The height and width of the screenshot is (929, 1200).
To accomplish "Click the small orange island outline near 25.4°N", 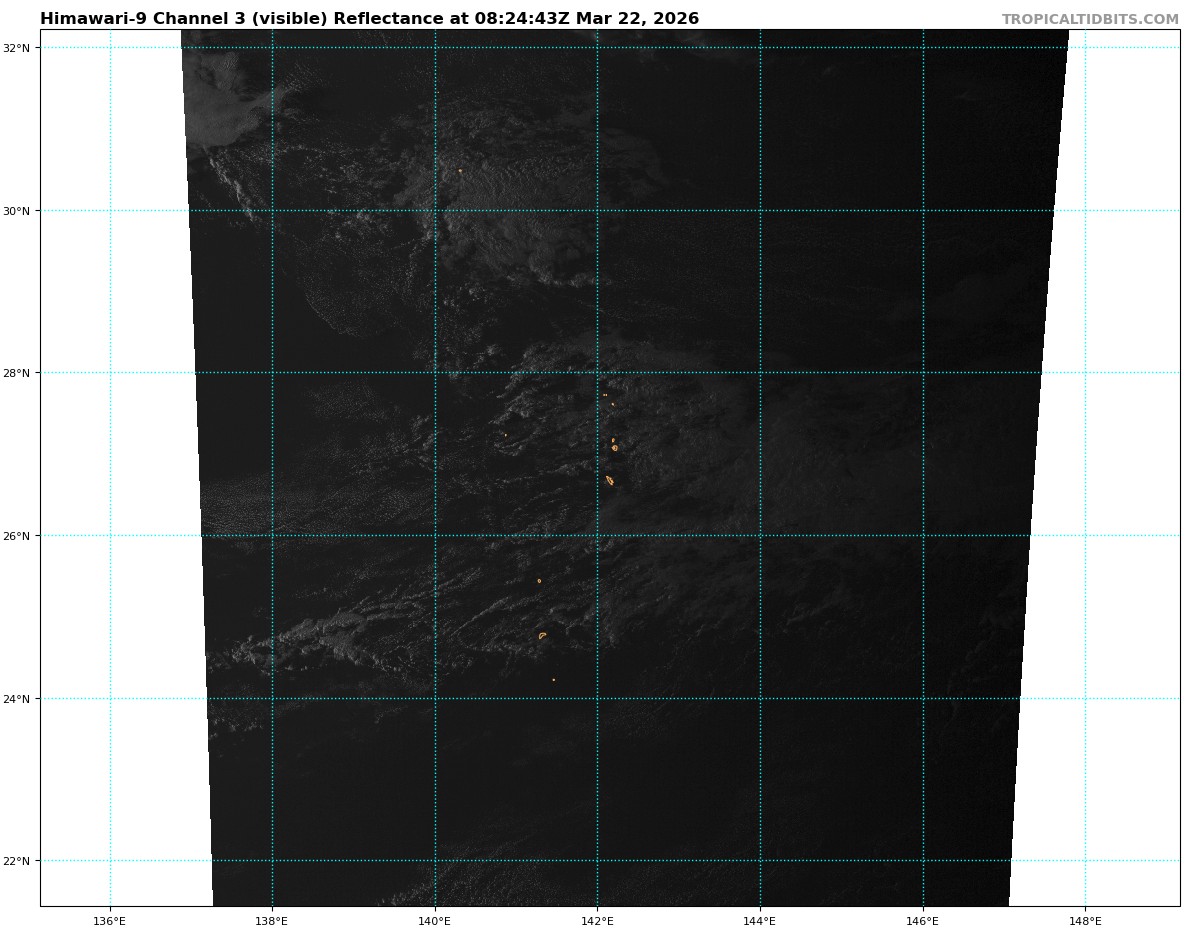I will click(x=539, y=581).
